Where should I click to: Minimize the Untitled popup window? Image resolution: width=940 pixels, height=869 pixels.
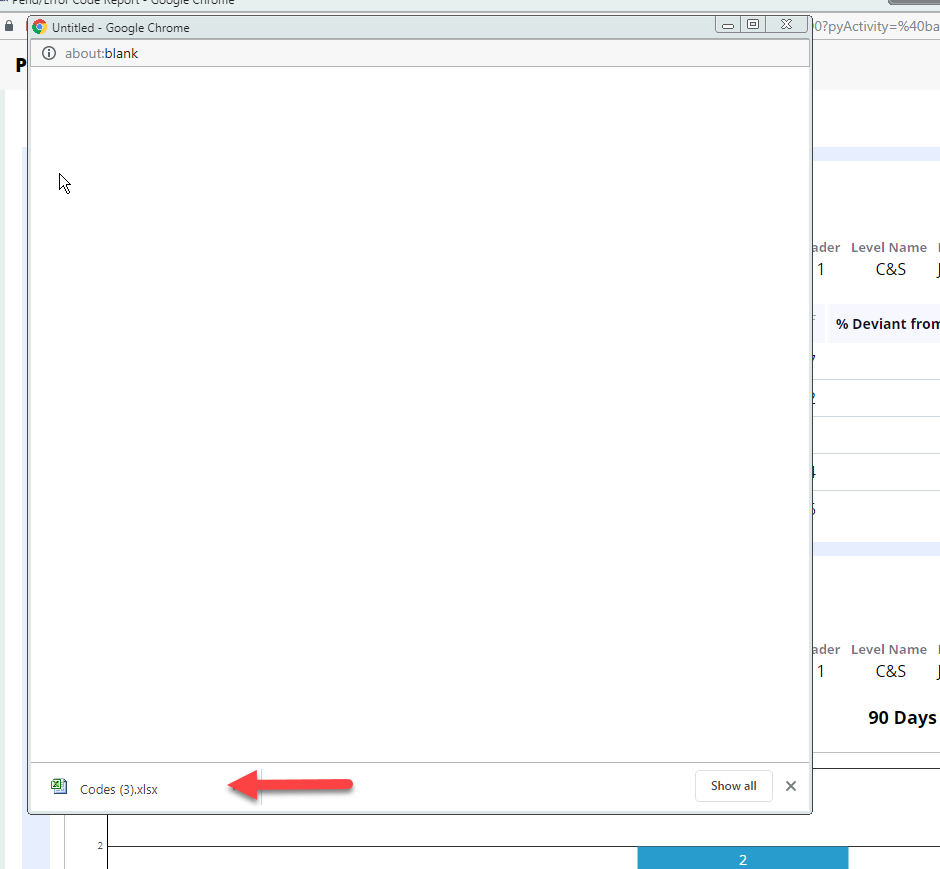pyautogui.click(x=729, y=25)
